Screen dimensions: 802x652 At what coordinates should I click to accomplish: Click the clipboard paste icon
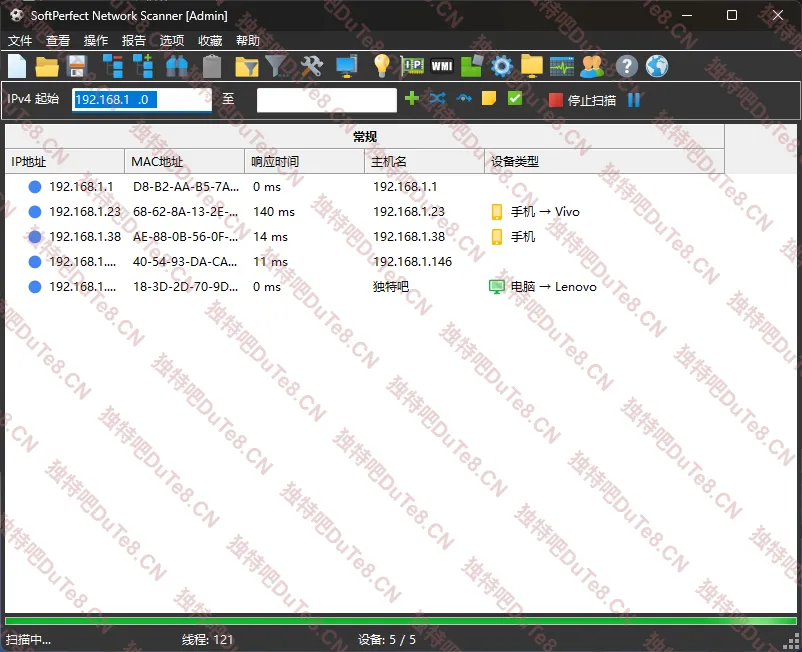[212, 66]
